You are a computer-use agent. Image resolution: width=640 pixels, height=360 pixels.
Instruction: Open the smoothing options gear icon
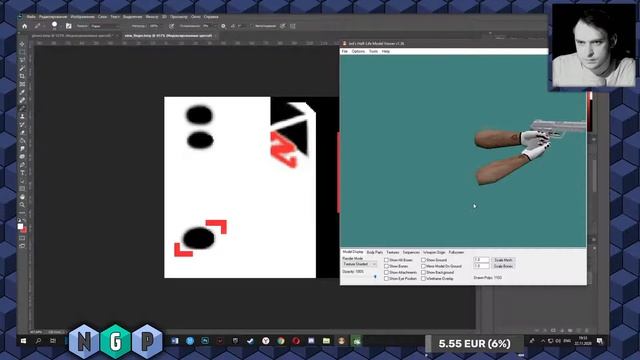coord(223,26)
